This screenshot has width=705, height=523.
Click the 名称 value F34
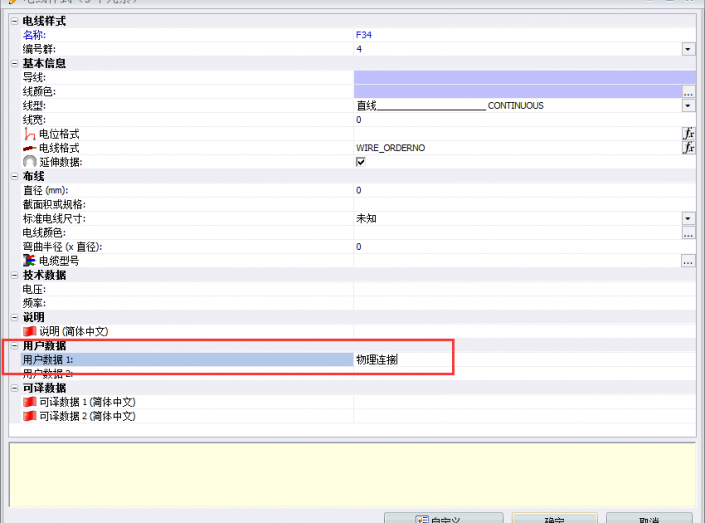pyautogui.click(x=364, y=35)
